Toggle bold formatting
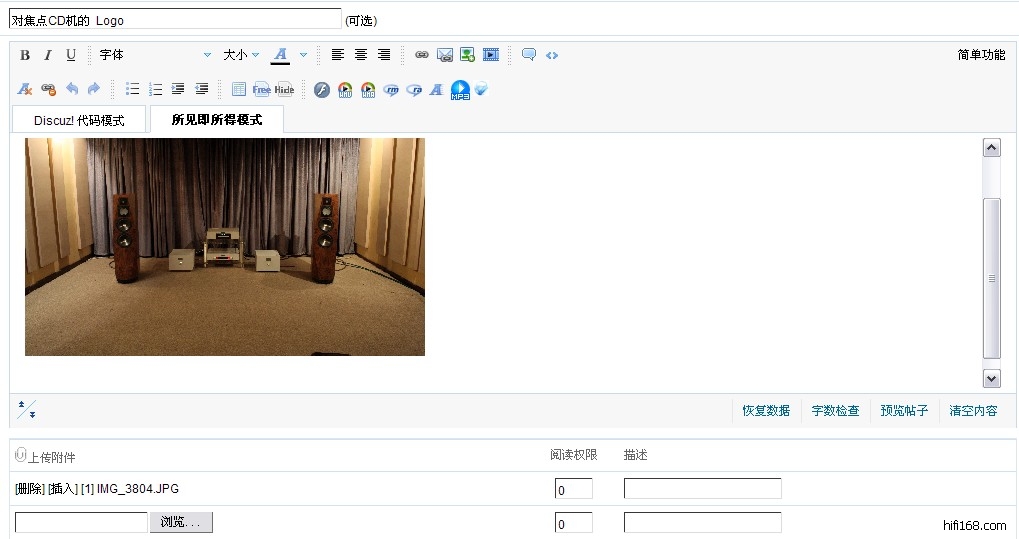This screenshot has height=539, width=1019. [x=26, y=55]
